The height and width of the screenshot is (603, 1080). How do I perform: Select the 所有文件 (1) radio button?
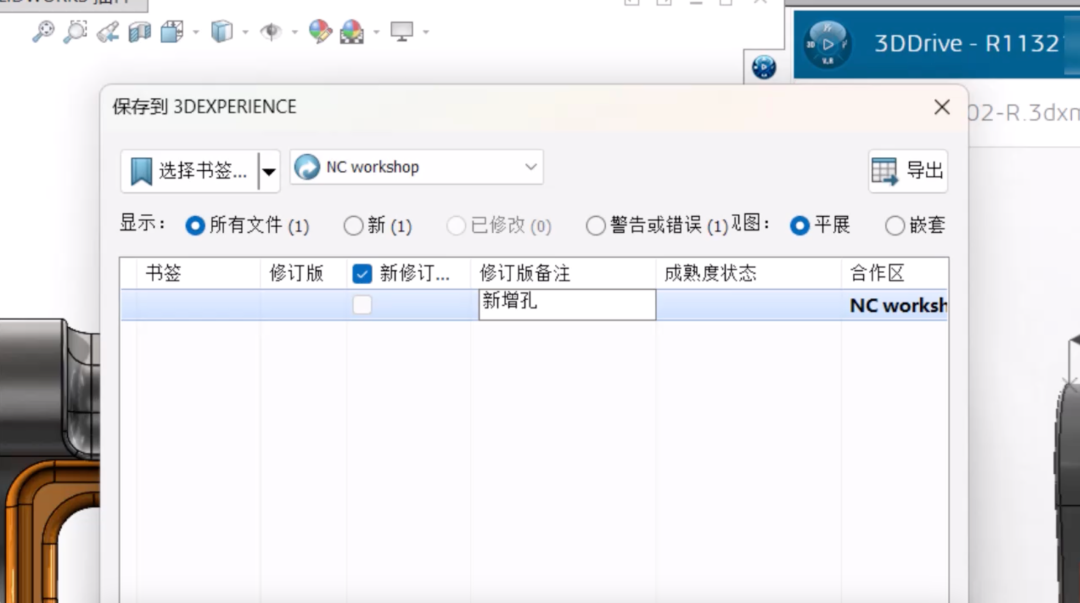pyautogui.click(x=195, y=225)
